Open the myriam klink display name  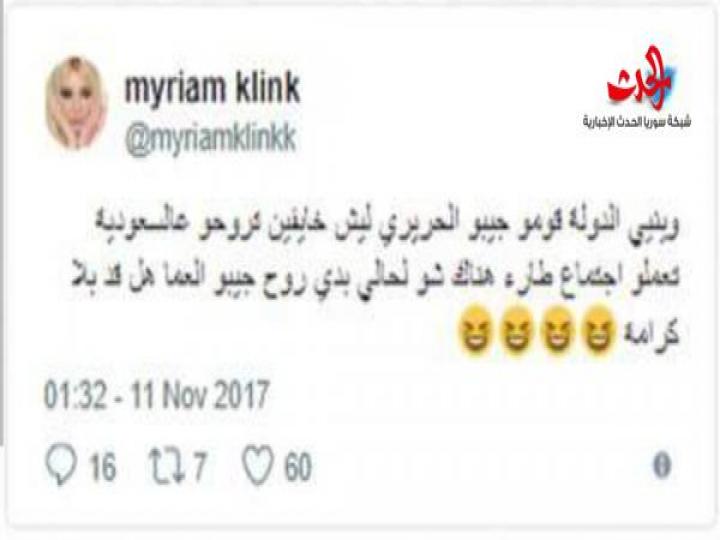point(213,87)
